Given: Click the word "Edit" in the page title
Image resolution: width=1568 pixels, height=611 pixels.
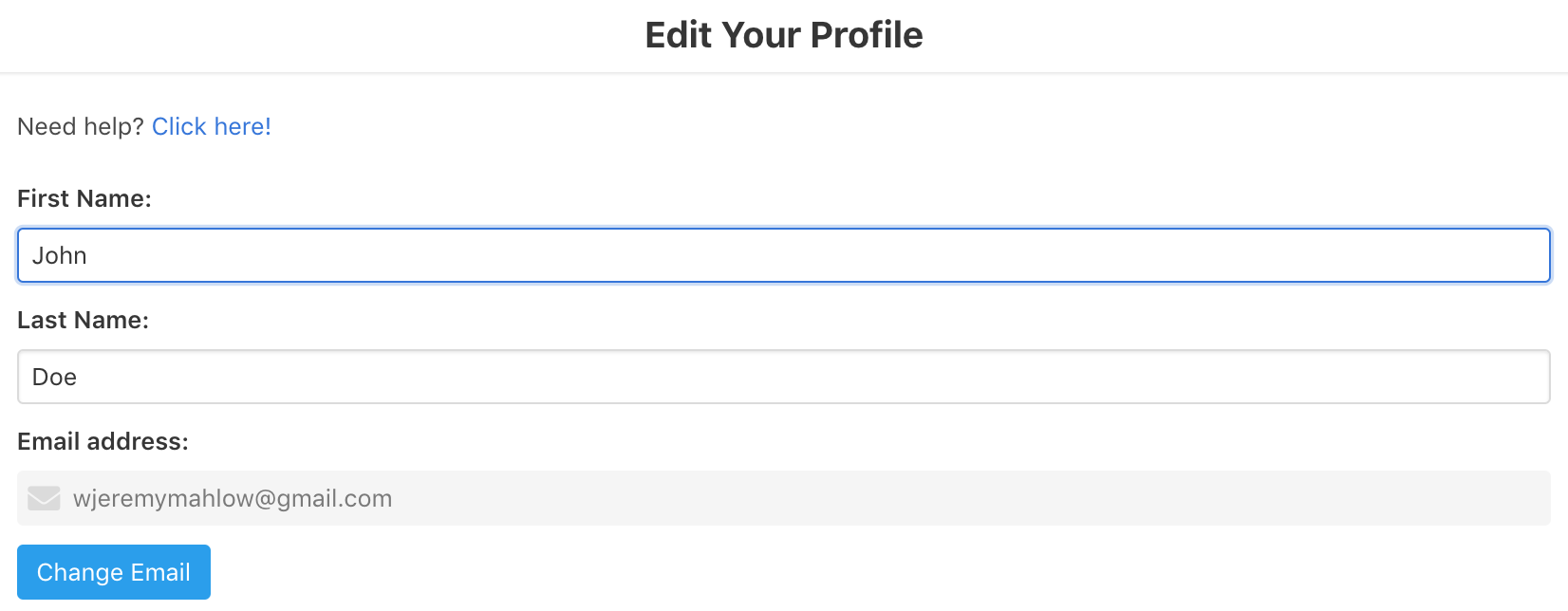Looking at the screenshot, I should click(679, 35).
